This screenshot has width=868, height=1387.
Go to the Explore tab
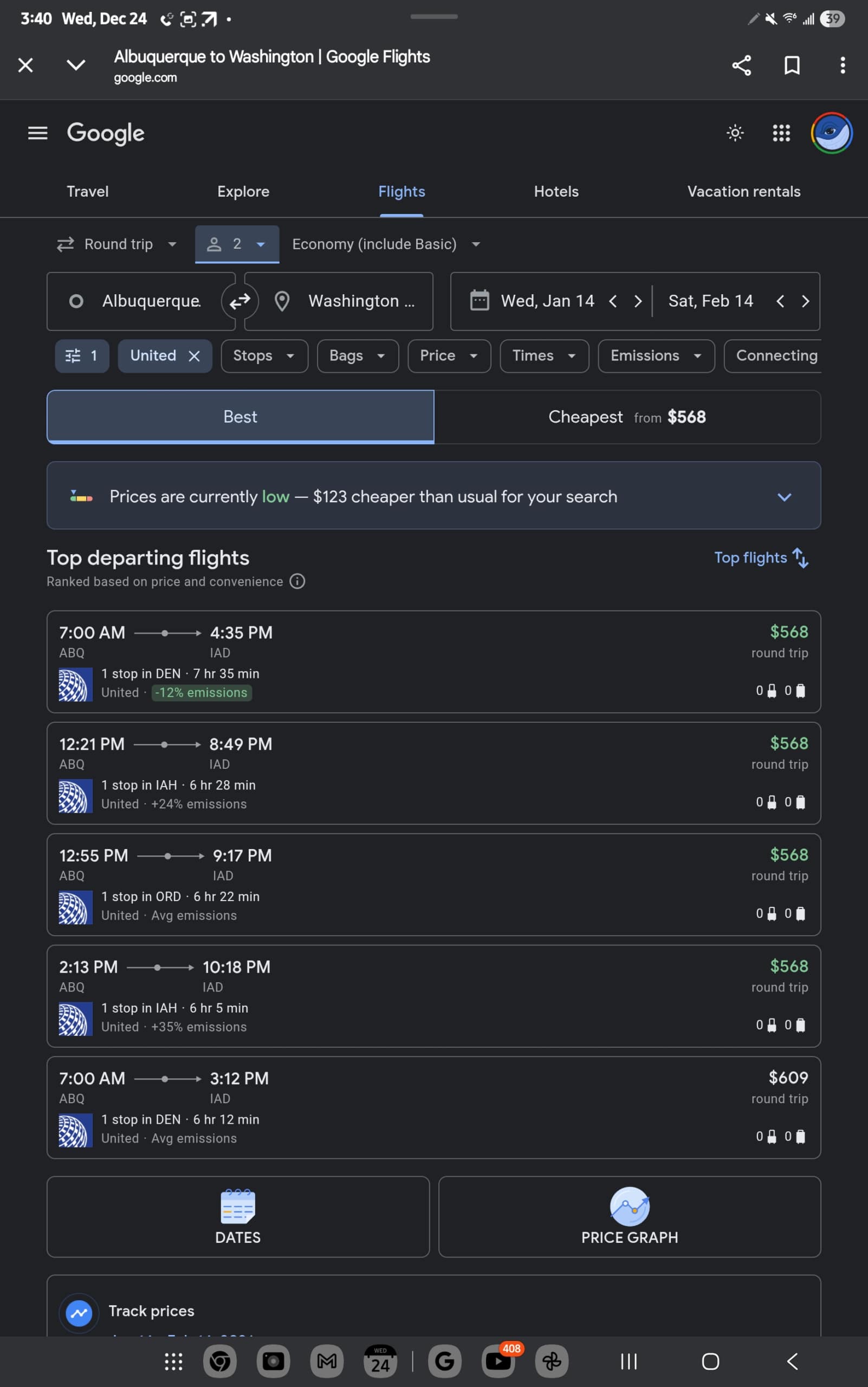(243, 192)
